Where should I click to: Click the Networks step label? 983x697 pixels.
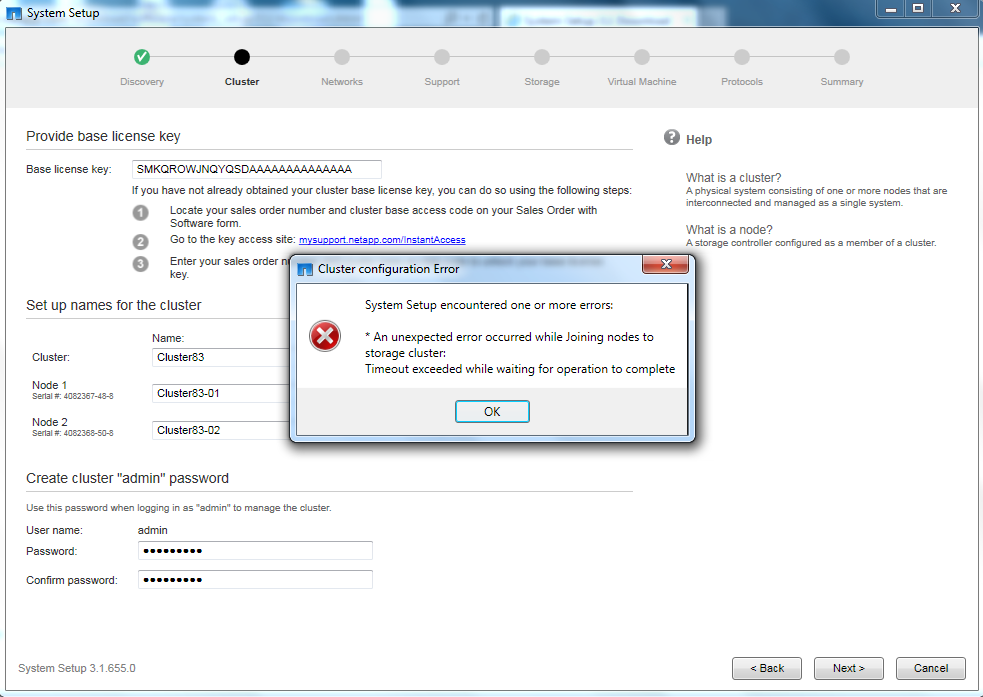tap(342, 81)
